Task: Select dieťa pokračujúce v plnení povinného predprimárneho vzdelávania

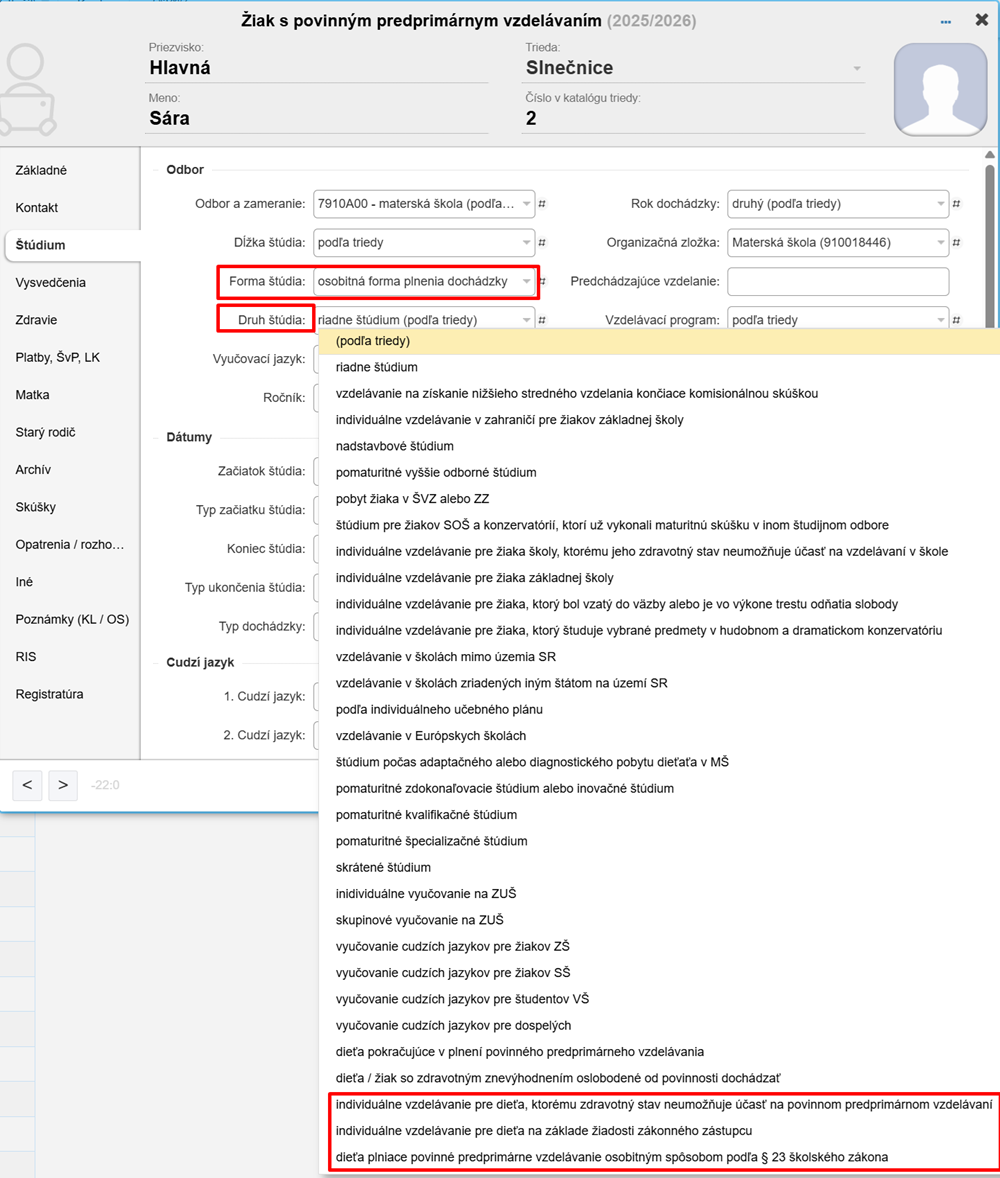Action: (659, 1052)
